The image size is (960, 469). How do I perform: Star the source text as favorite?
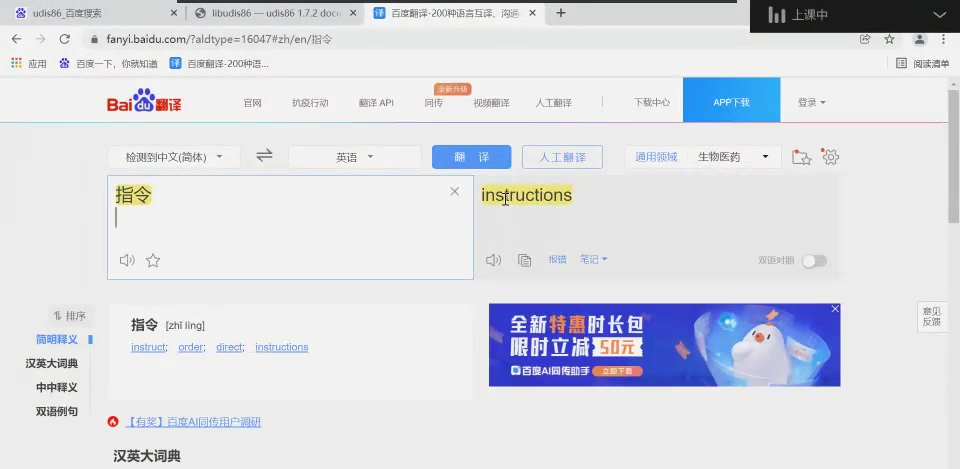tap(153, 261)
